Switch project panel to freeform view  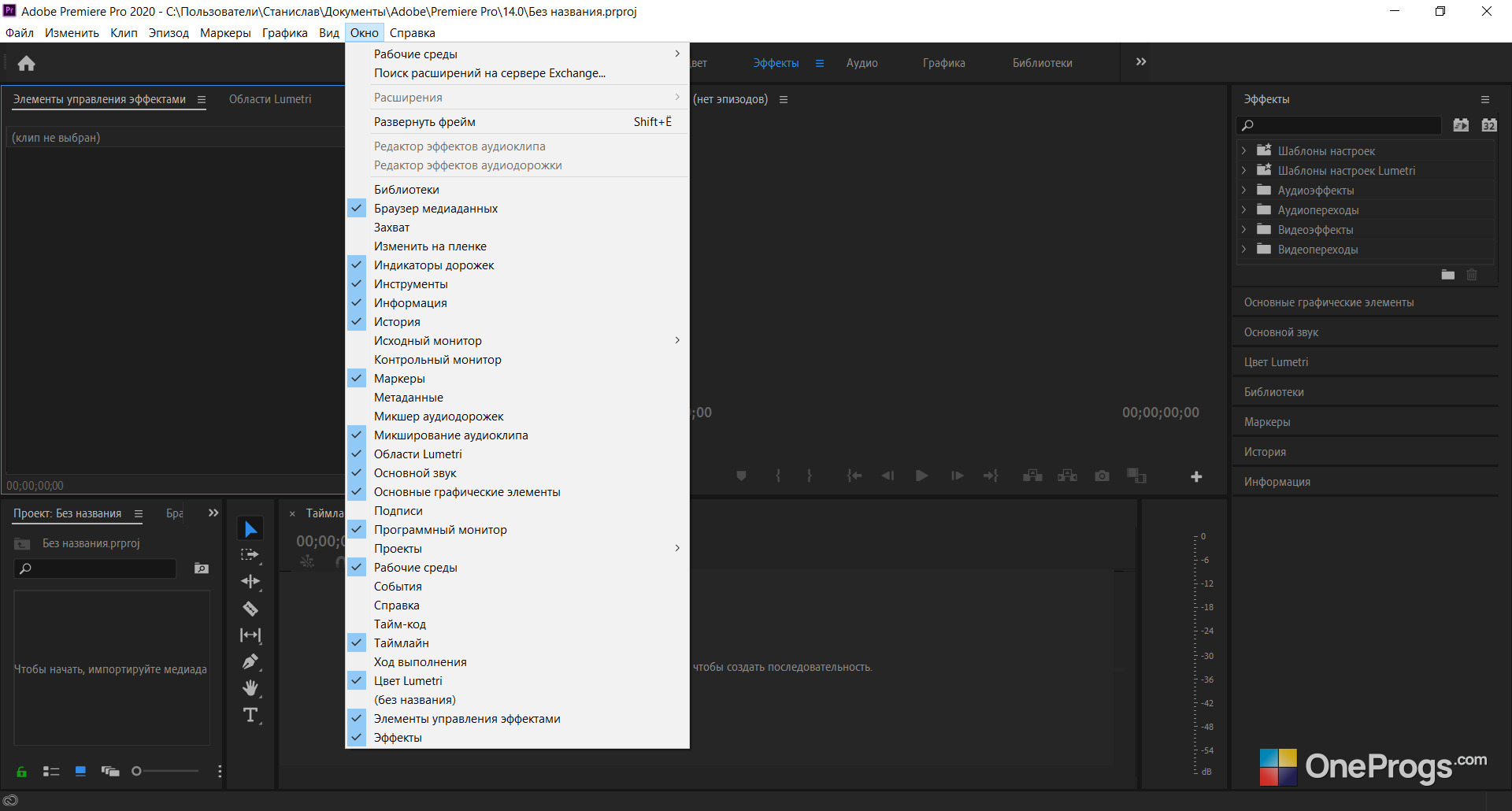(110, 772)
